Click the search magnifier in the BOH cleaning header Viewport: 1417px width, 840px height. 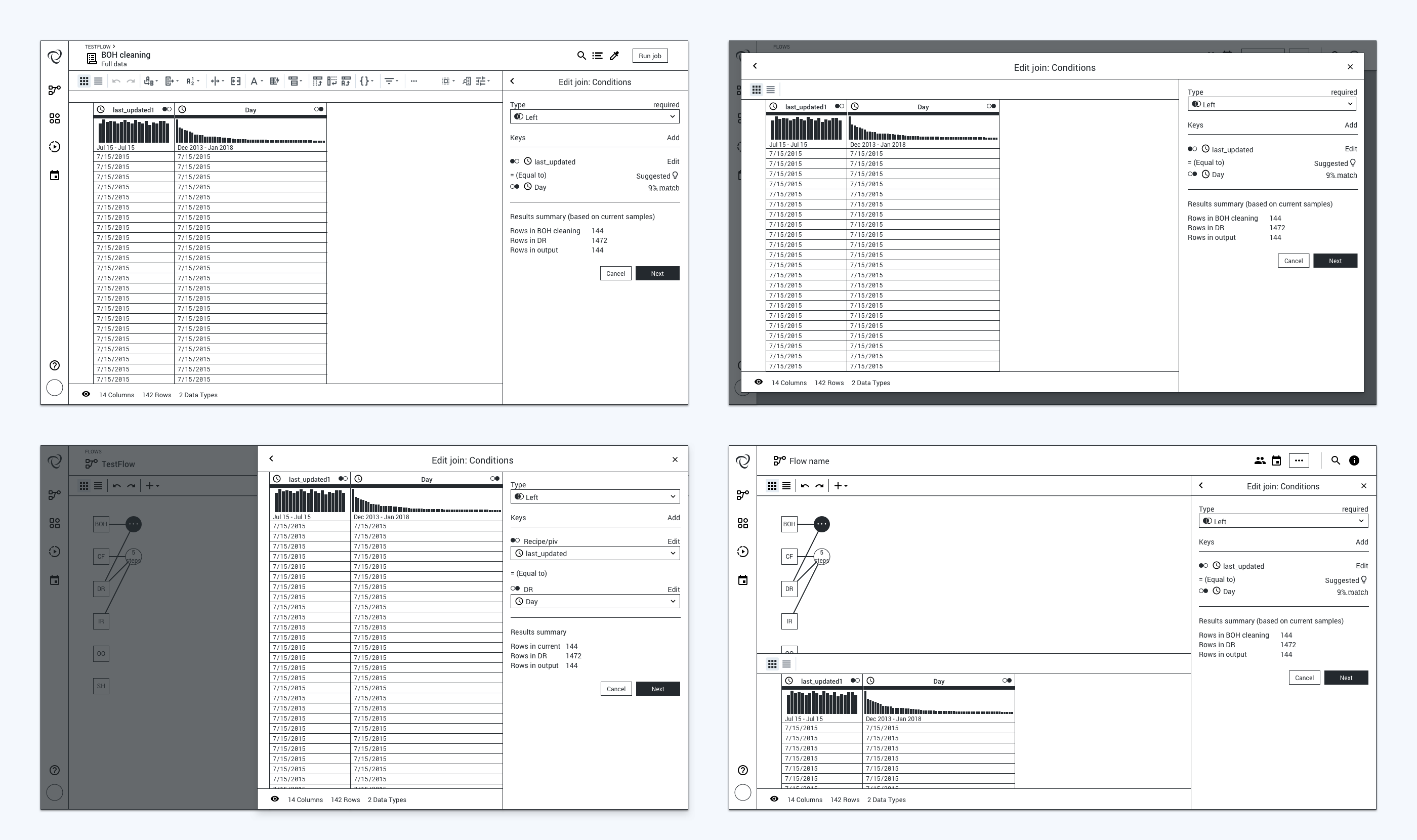[581, 56]
